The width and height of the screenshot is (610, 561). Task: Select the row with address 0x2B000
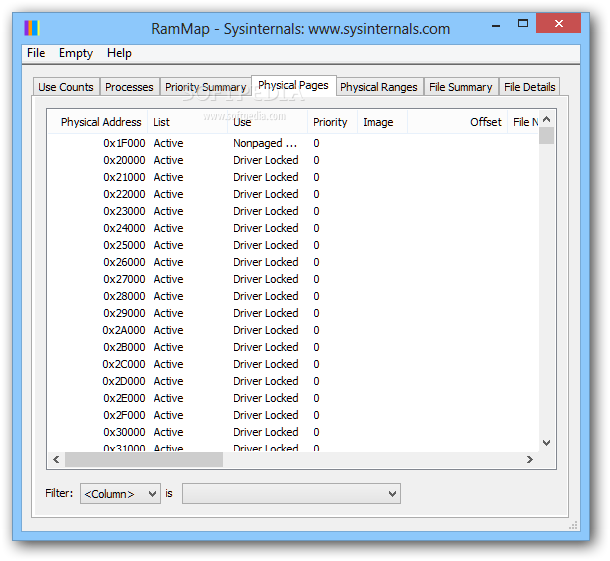pyautogui.click(x=293, y=347)
